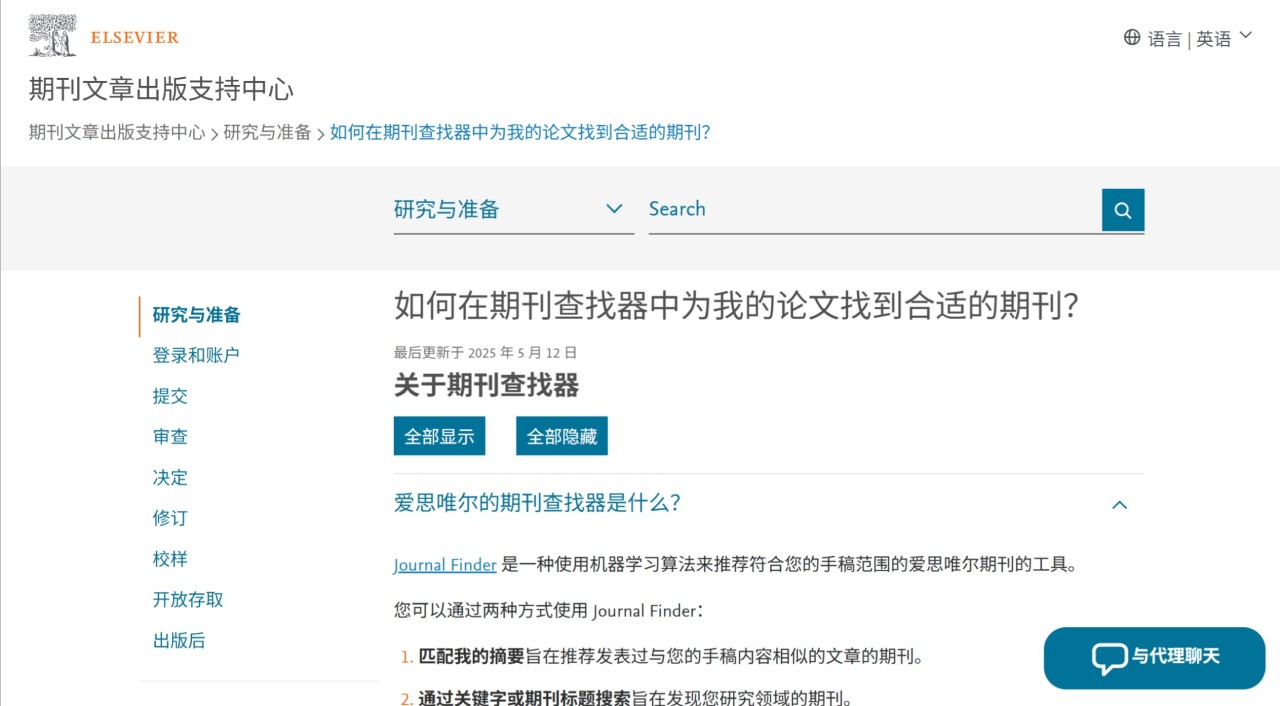Select 决定 in the sidebar
The height and width of the screenshot is (706, 1280).
coord(170,478)
